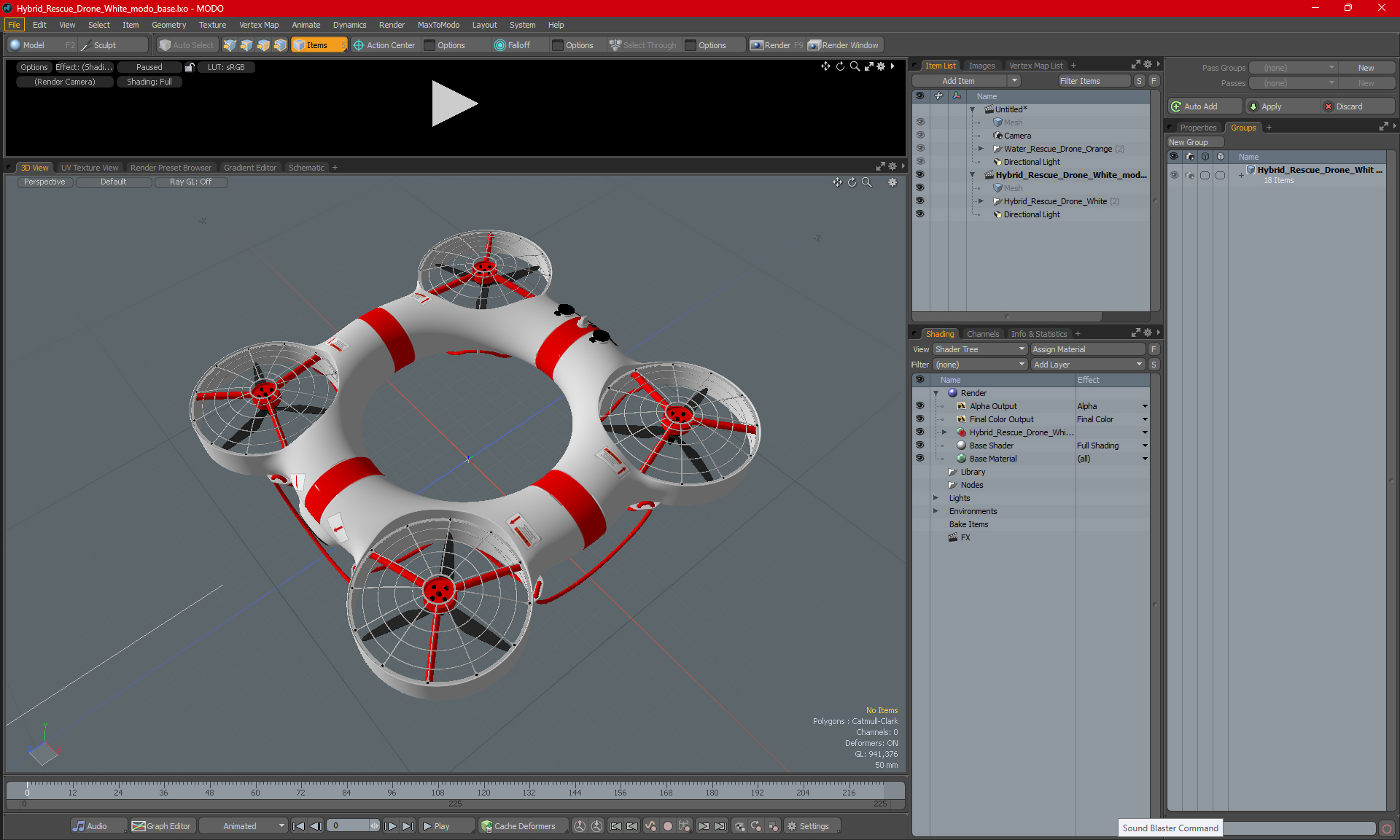Toggle Base Shader visibility

pos(919,446)
